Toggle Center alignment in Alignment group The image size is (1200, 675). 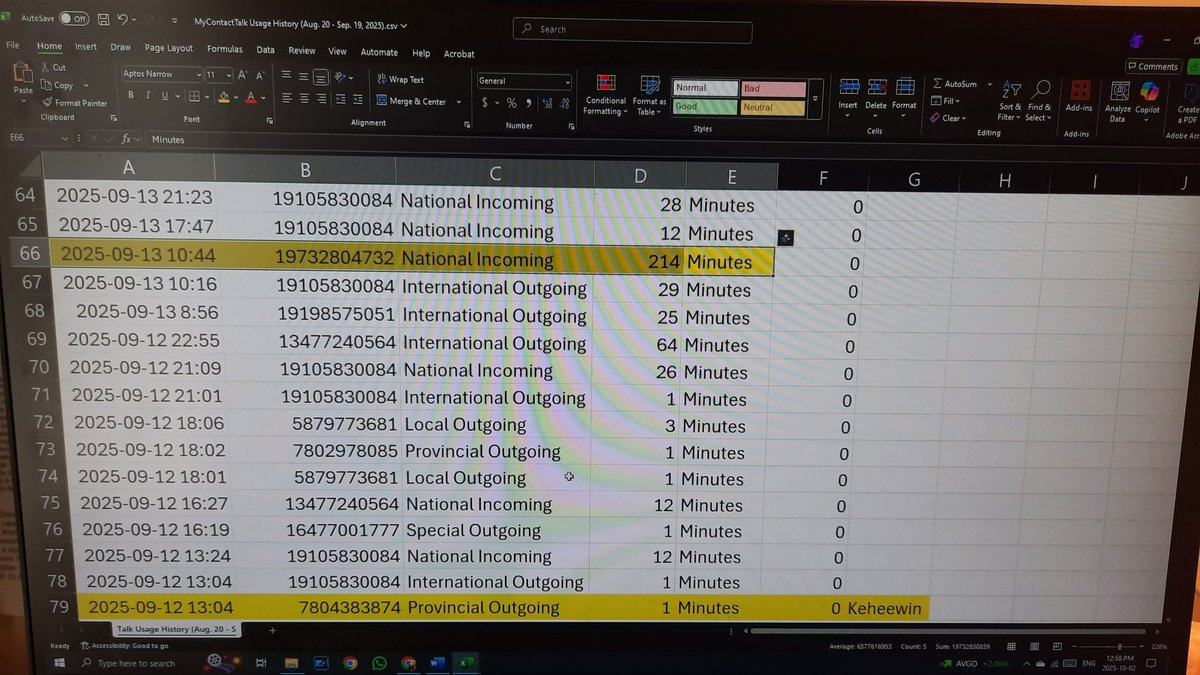click(304, 98)
